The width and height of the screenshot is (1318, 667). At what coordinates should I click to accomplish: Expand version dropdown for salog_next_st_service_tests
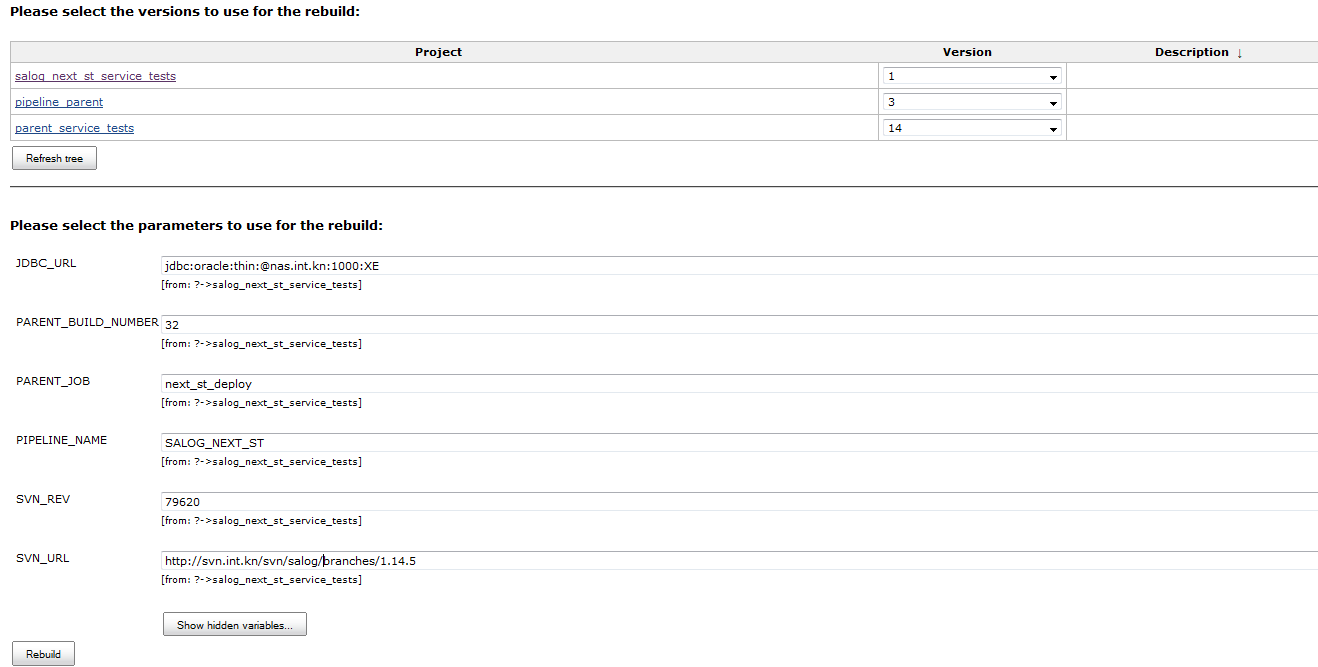point(971,76)
